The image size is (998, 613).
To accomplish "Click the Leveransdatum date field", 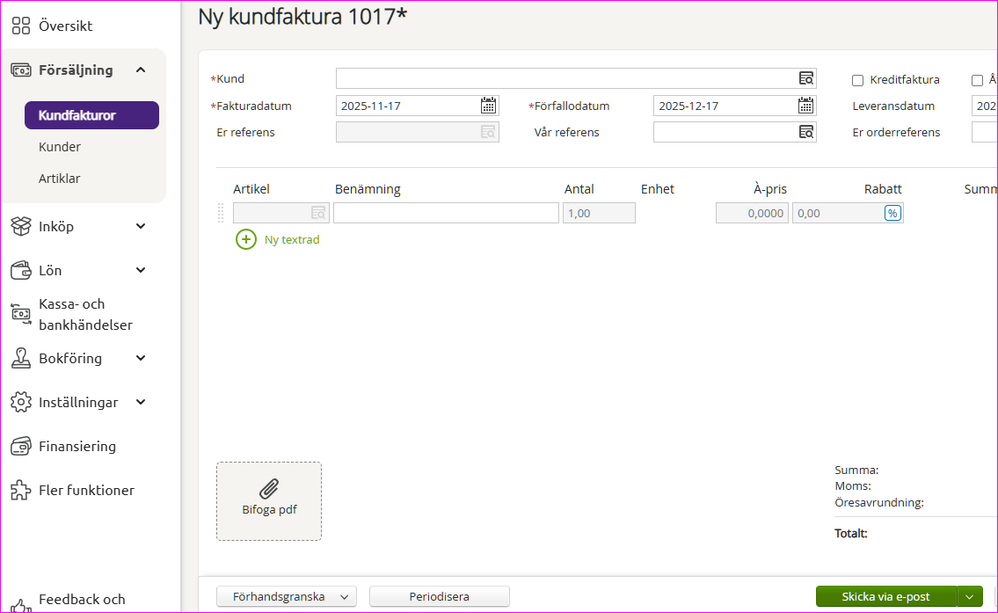I will [x=984, y=106].
